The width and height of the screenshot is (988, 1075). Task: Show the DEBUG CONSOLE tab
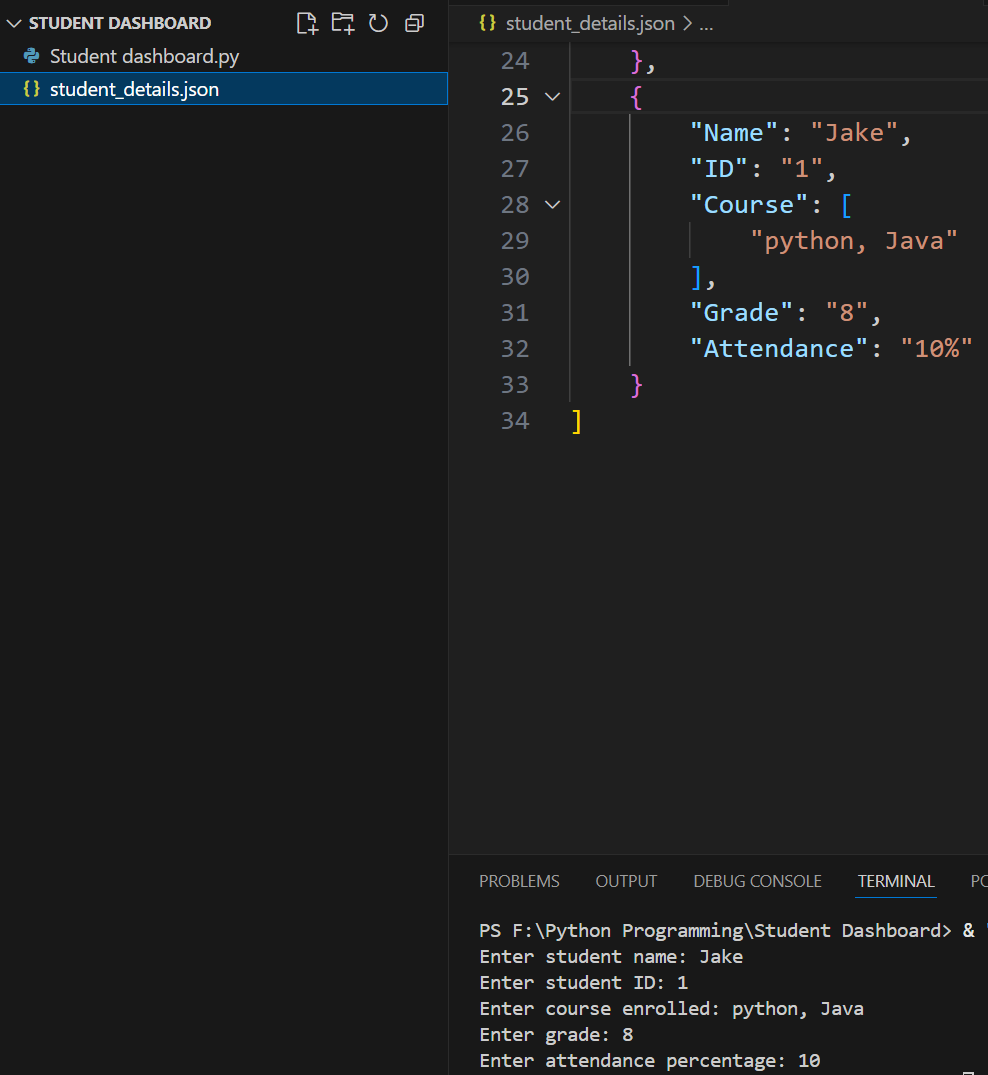pos(757,881)
